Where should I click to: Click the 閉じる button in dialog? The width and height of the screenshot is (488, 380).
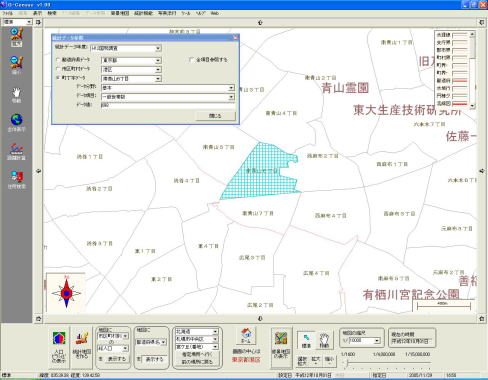215,116
